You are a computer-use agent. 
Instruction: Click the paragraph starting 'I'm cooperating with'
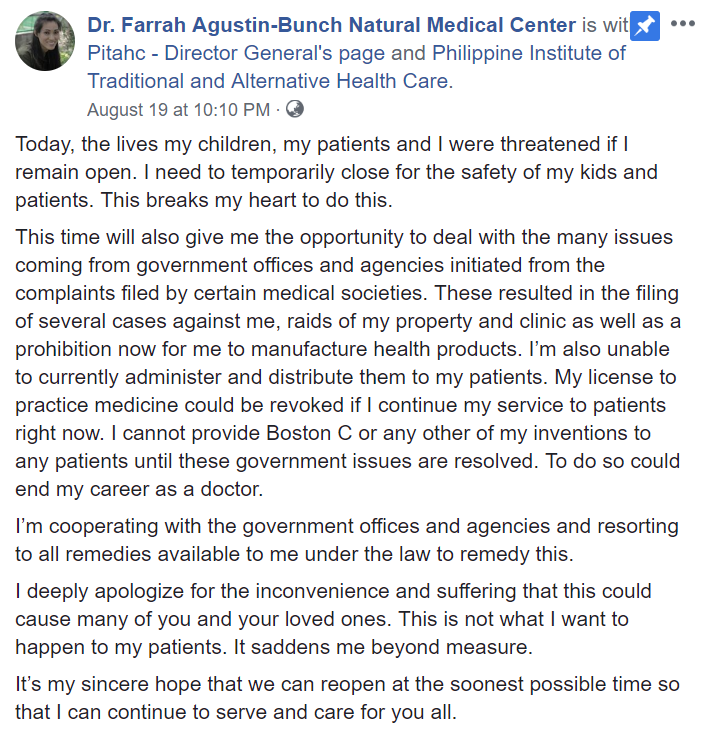click(347, 540)
